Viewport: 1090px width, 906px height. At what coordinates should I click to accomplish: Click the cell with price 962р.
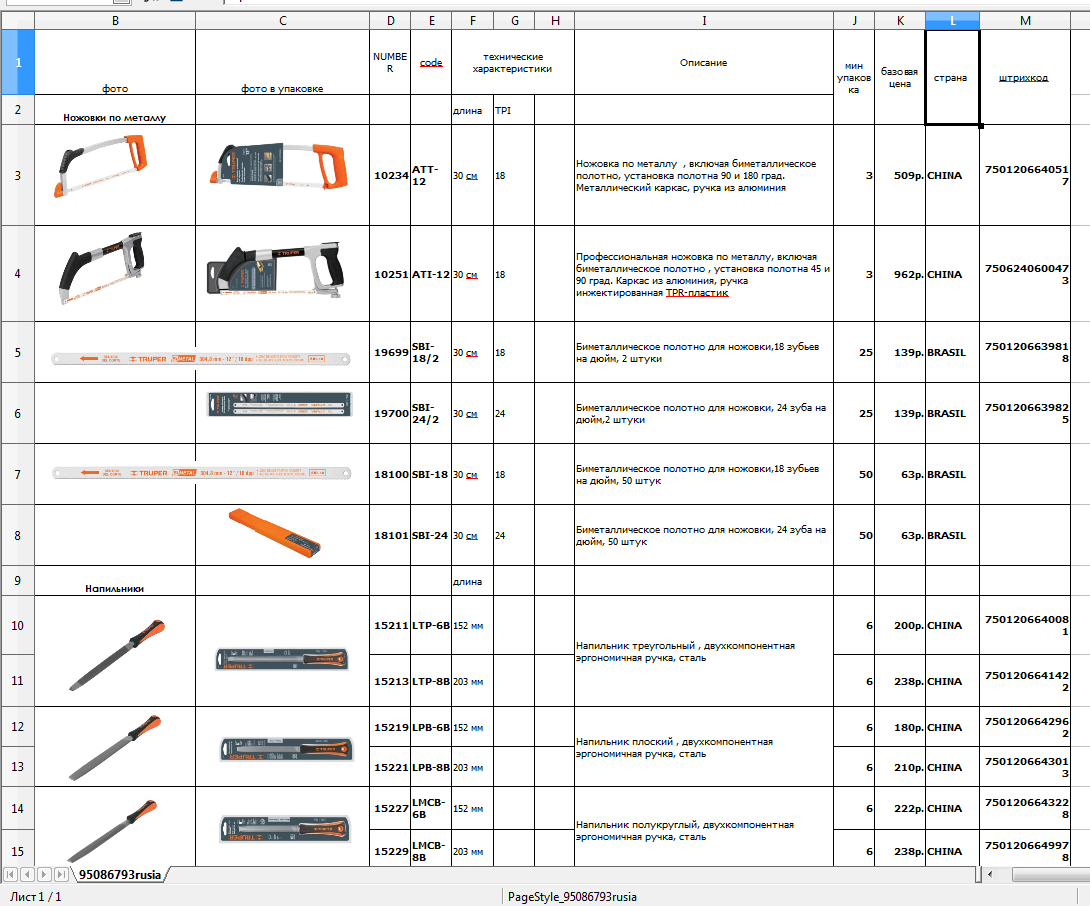click(900, 274)
